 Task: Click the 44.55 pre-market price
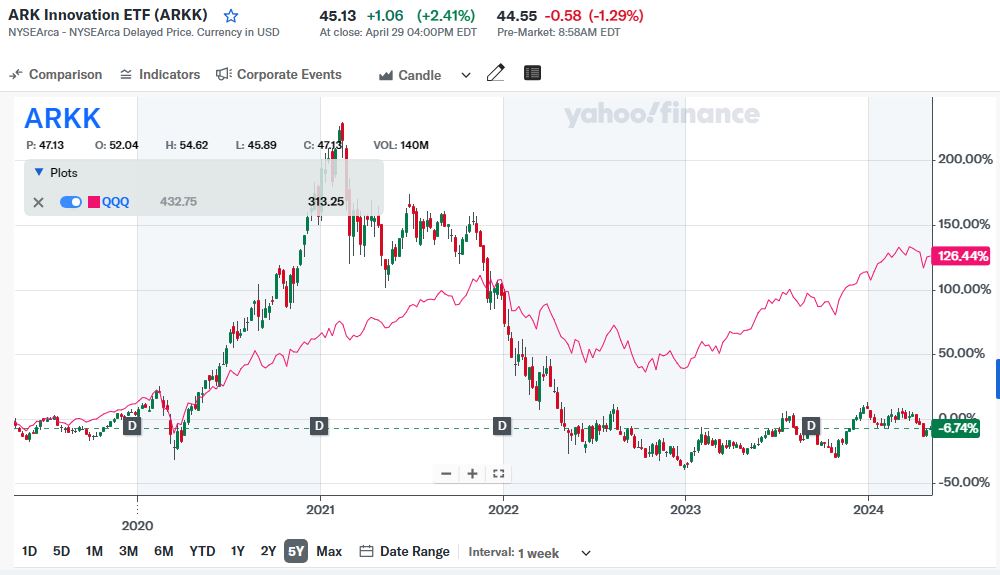coord(517,15)
